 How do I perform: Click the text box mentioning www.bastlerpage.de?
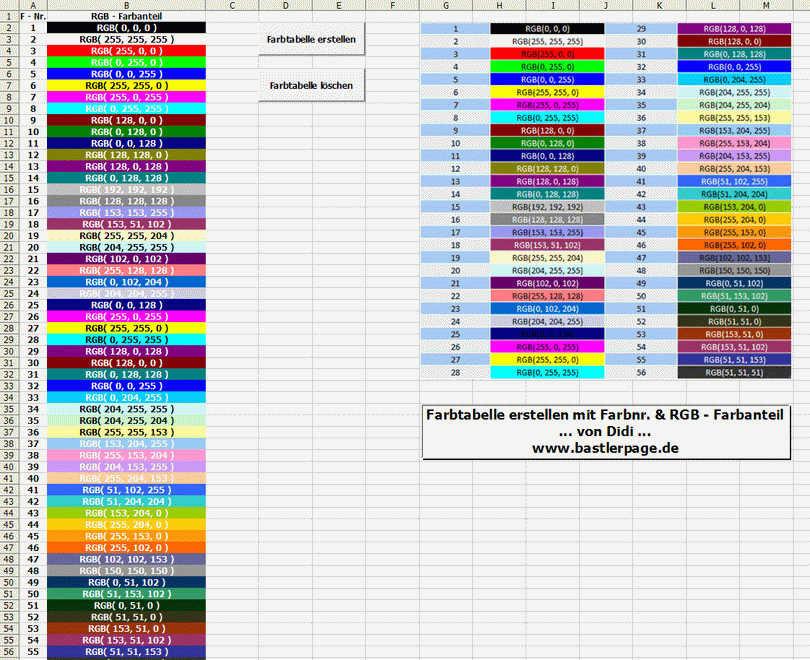[606, 432]
